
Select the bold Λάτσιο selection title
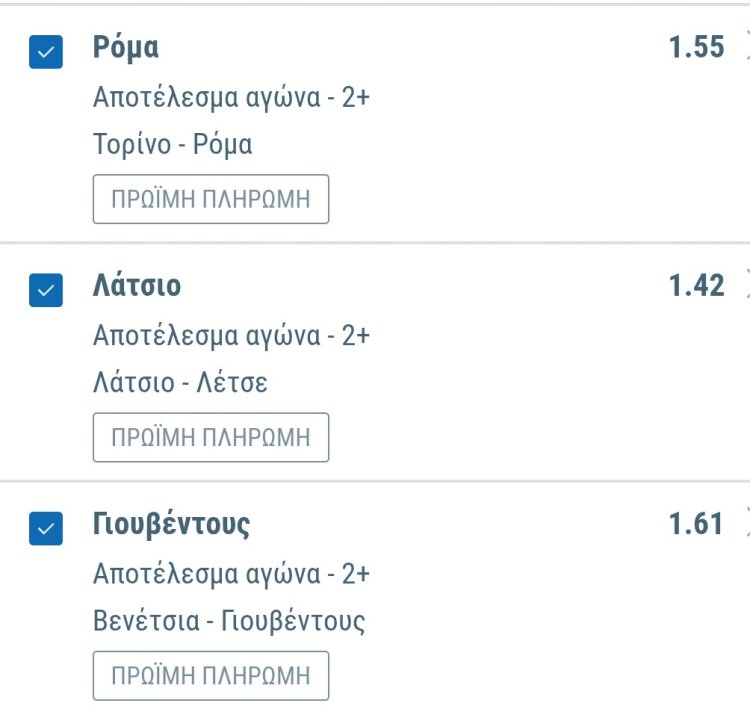[136, 286]
